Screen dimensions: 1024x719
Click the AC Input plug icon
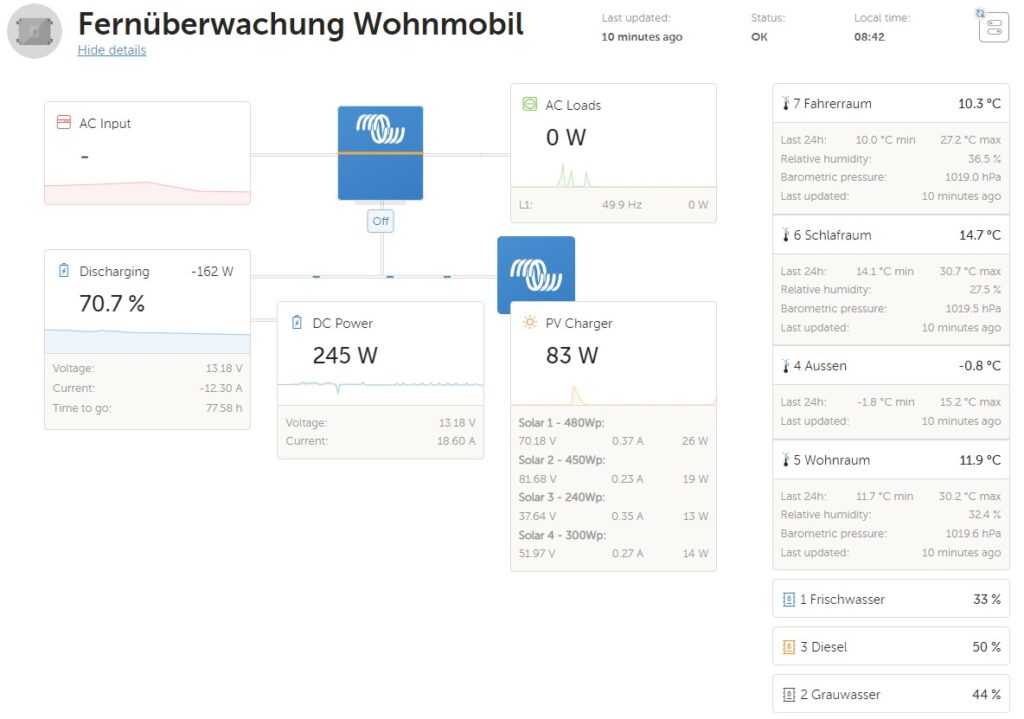click(x=63, y=123)
